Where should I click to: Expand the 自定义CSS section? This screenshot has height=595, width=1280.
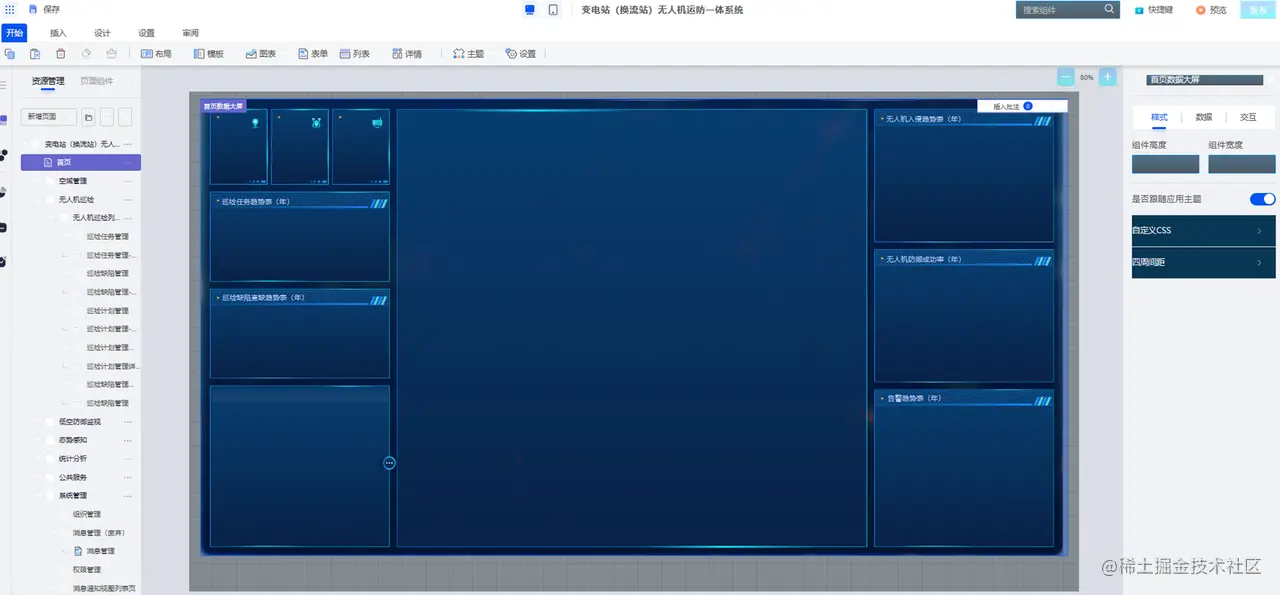1203,230
